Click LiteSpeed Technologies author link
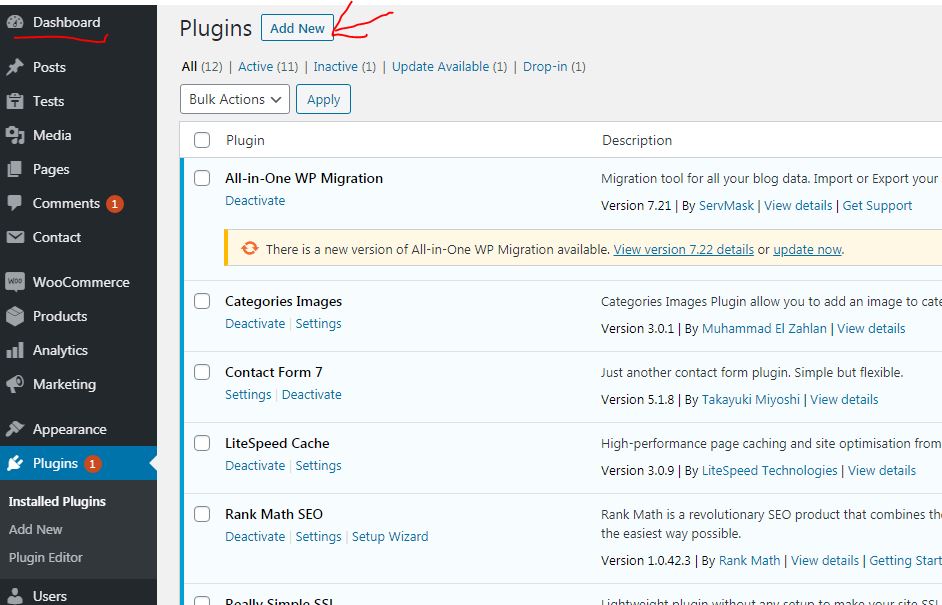 (770, 470)
